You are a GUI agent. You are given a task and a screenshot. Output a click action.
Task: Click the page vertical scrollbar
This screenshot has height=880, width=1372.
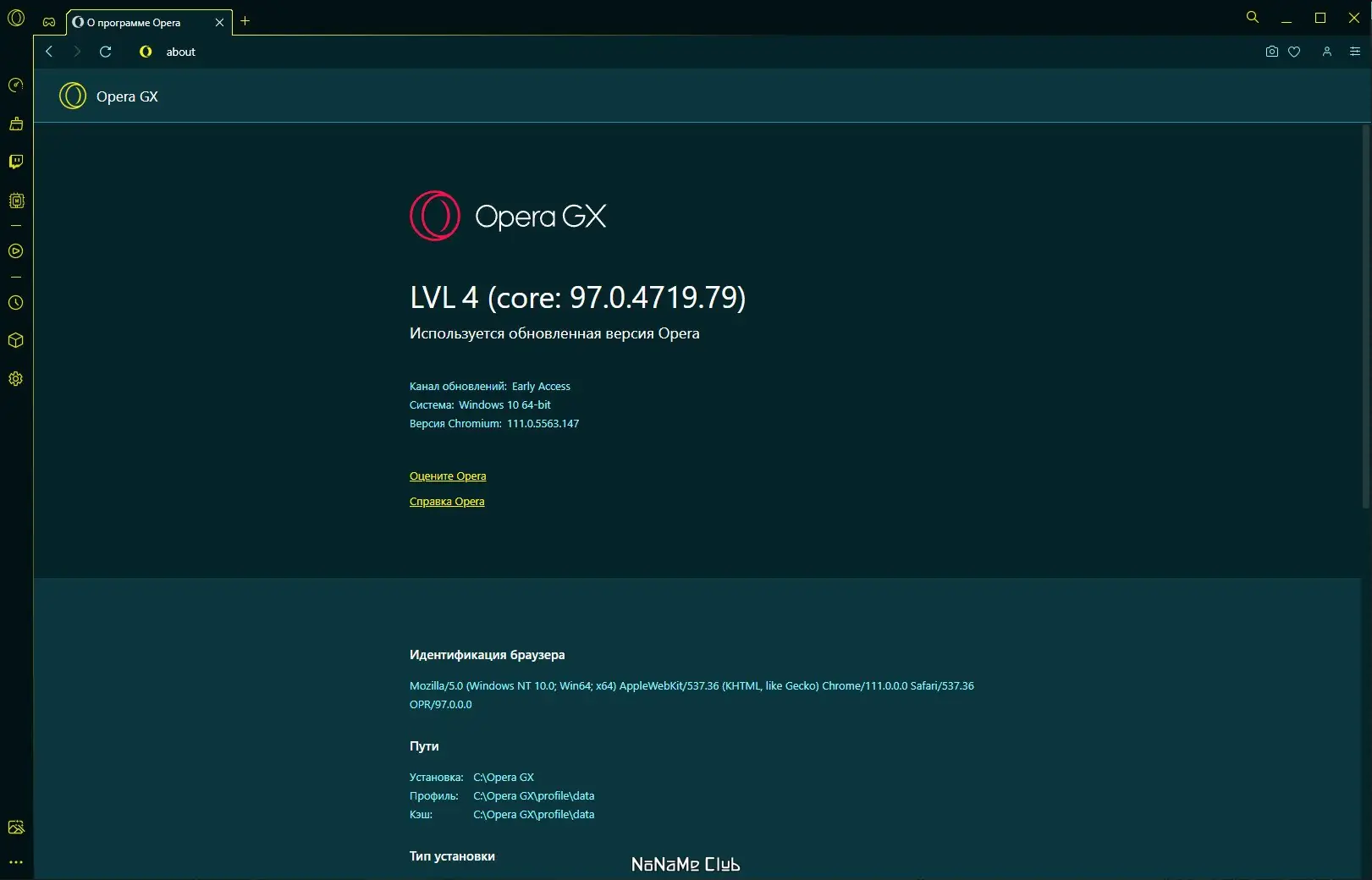pyautogui.click(x=1366, y=317)
